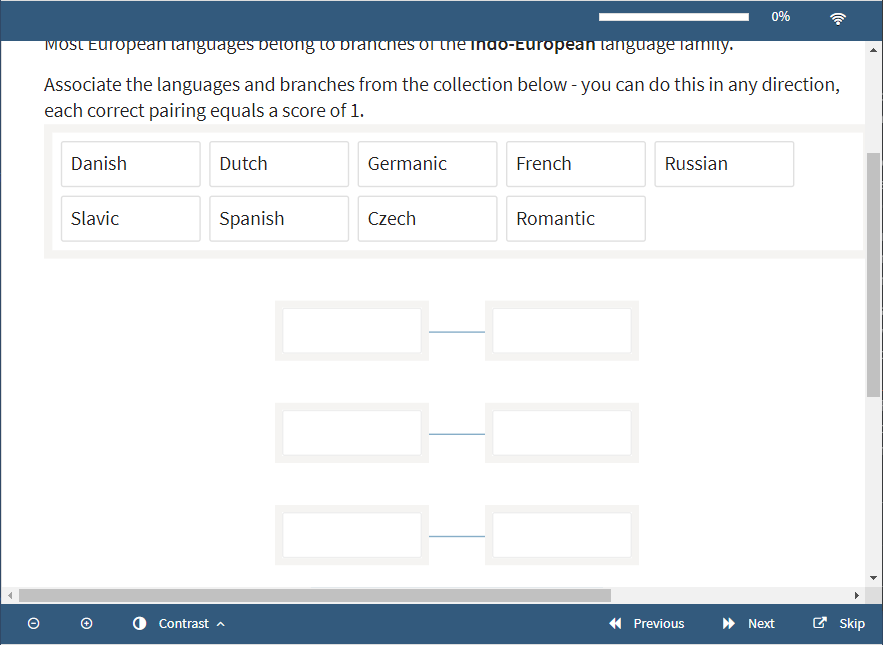Click the Wi-Fi connection status icon
This screenshot has width=883, height=645.
838,18
